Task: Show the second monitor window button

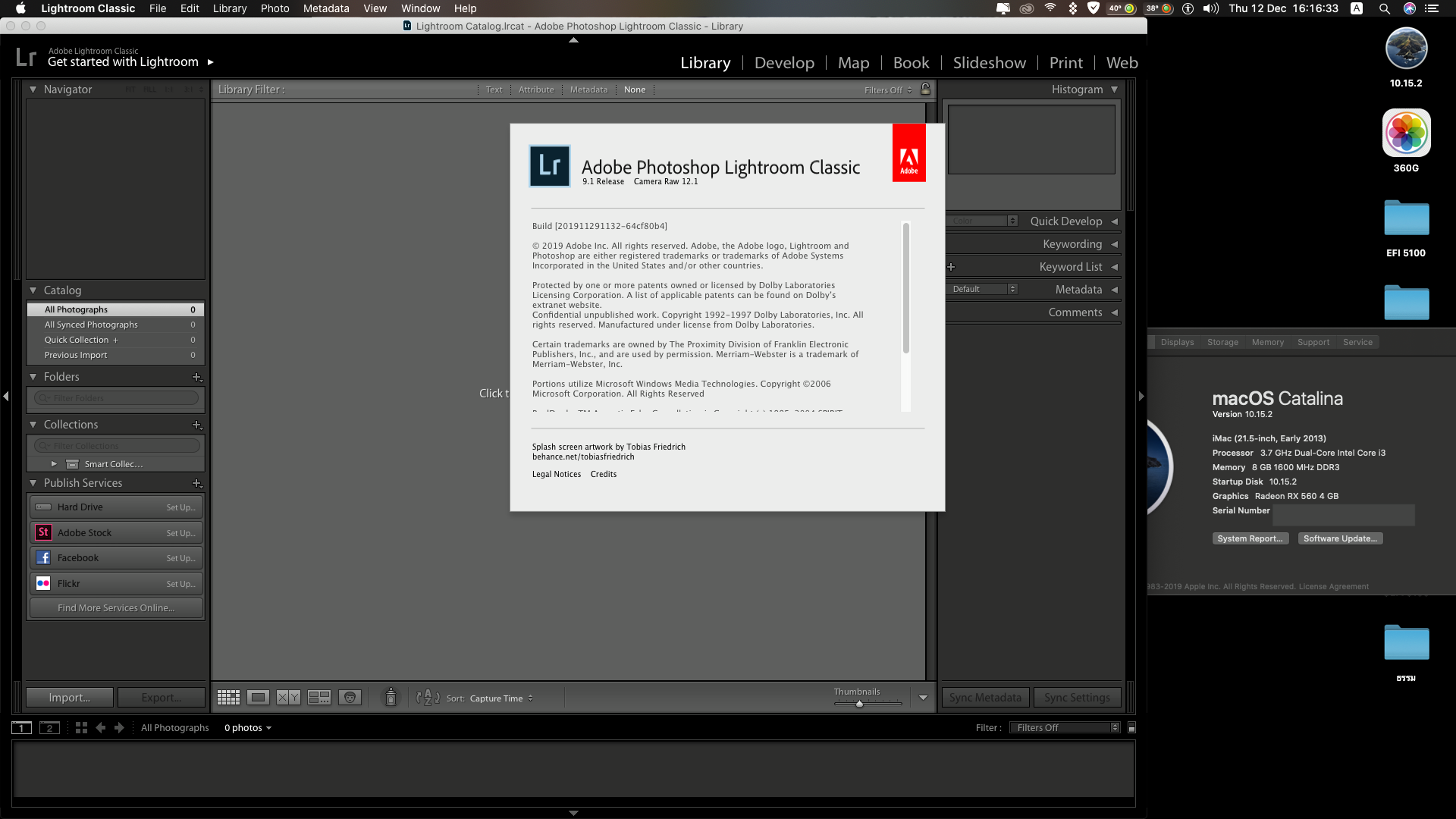Action: click(x=49, y=728)
